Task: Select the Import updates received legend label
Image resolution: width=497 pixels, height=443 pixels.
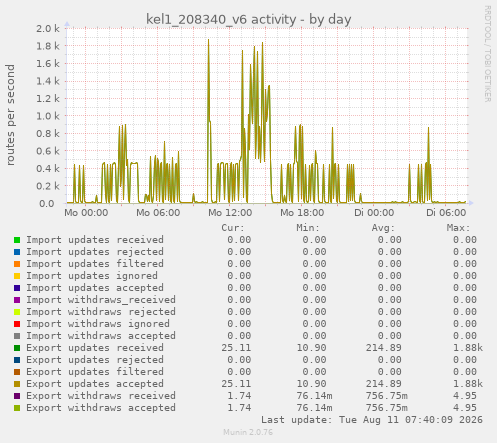Action: click(95, 240)
